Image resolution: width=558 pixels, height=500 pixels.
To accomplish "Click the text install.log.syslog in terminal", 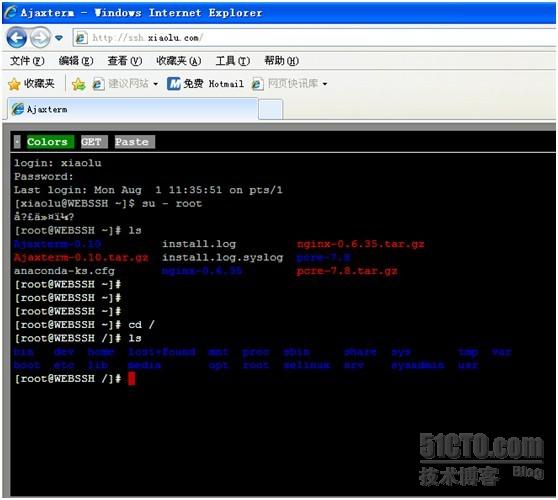I will 223,258.
